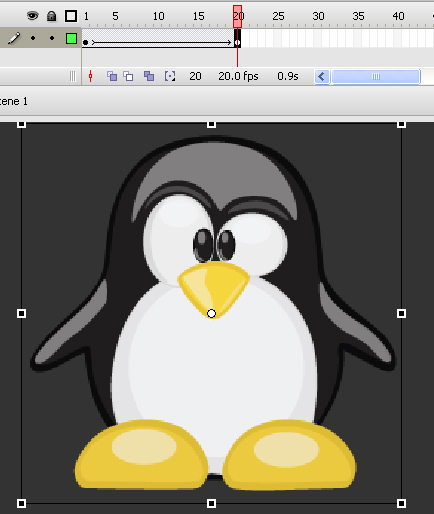
Task: Click the show all layers as outlines icon
Action: pyautogui.click(x=71, y=16)
